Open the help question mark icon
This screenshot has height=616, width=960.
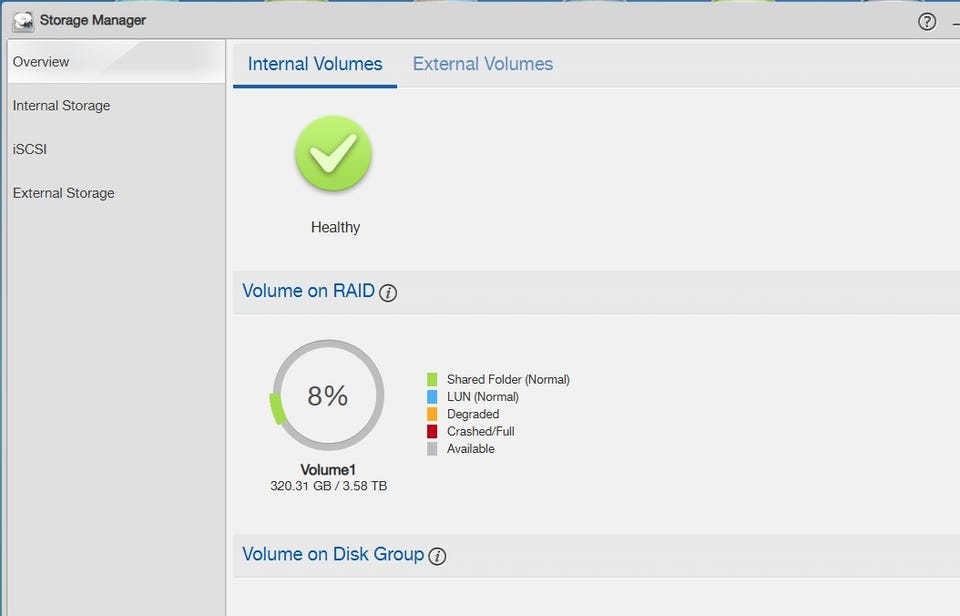[927, 22]
